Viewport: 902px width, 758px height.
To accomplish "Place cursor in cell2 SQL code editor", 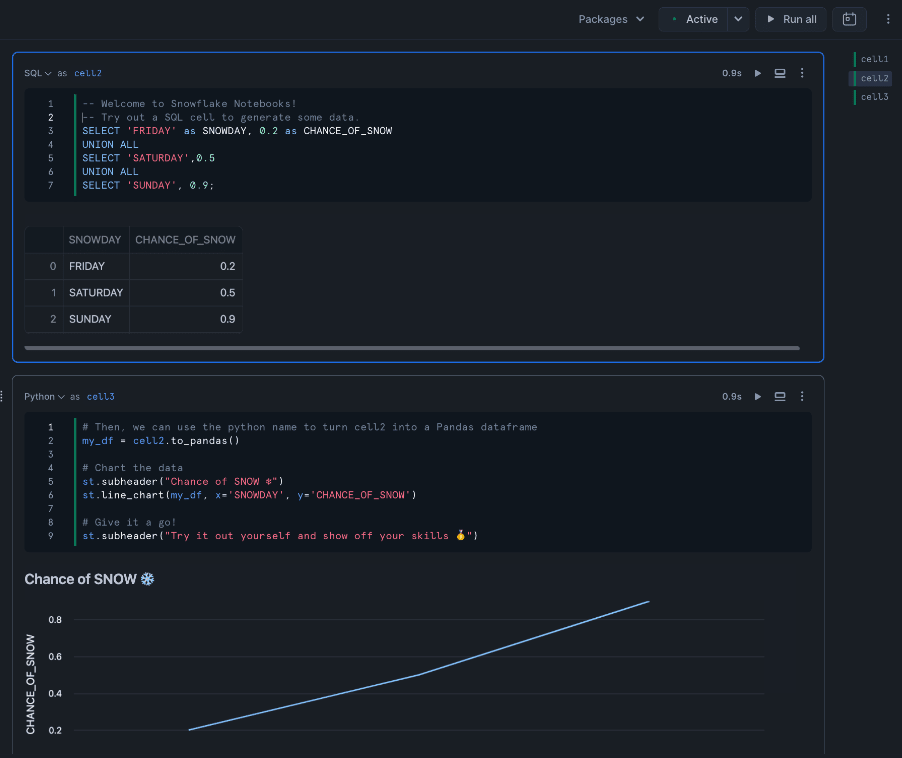I will pos(418,144).
